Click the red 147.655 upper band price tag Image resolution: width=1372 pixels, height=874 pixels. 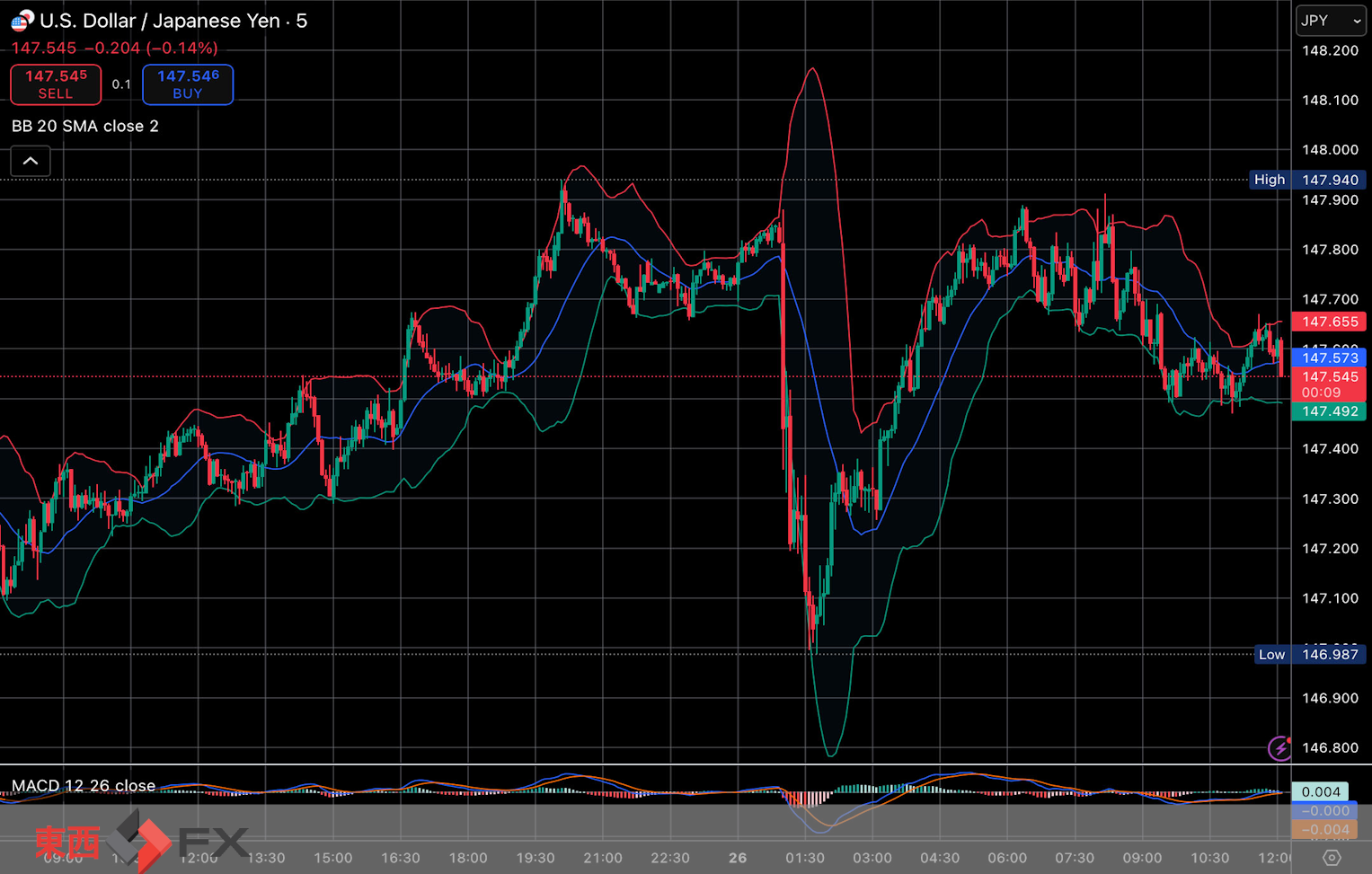(1329, 322)
